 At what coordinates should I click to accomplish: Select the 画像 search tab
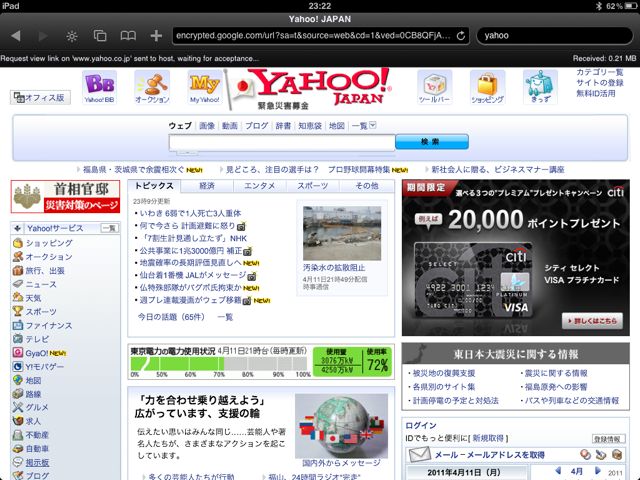coord(207,126)
